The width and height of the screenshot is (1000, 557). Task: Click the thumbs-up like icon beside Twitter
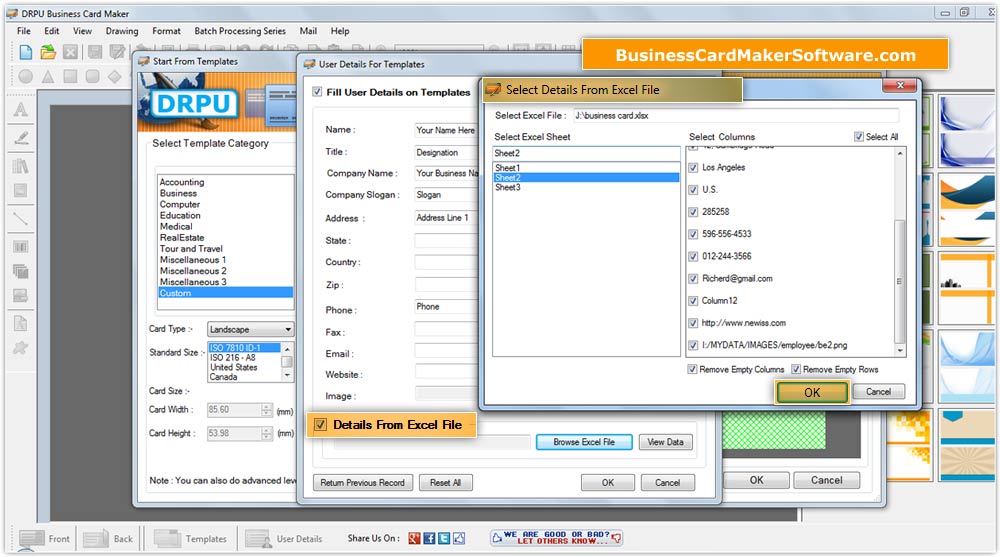(459, 538)
